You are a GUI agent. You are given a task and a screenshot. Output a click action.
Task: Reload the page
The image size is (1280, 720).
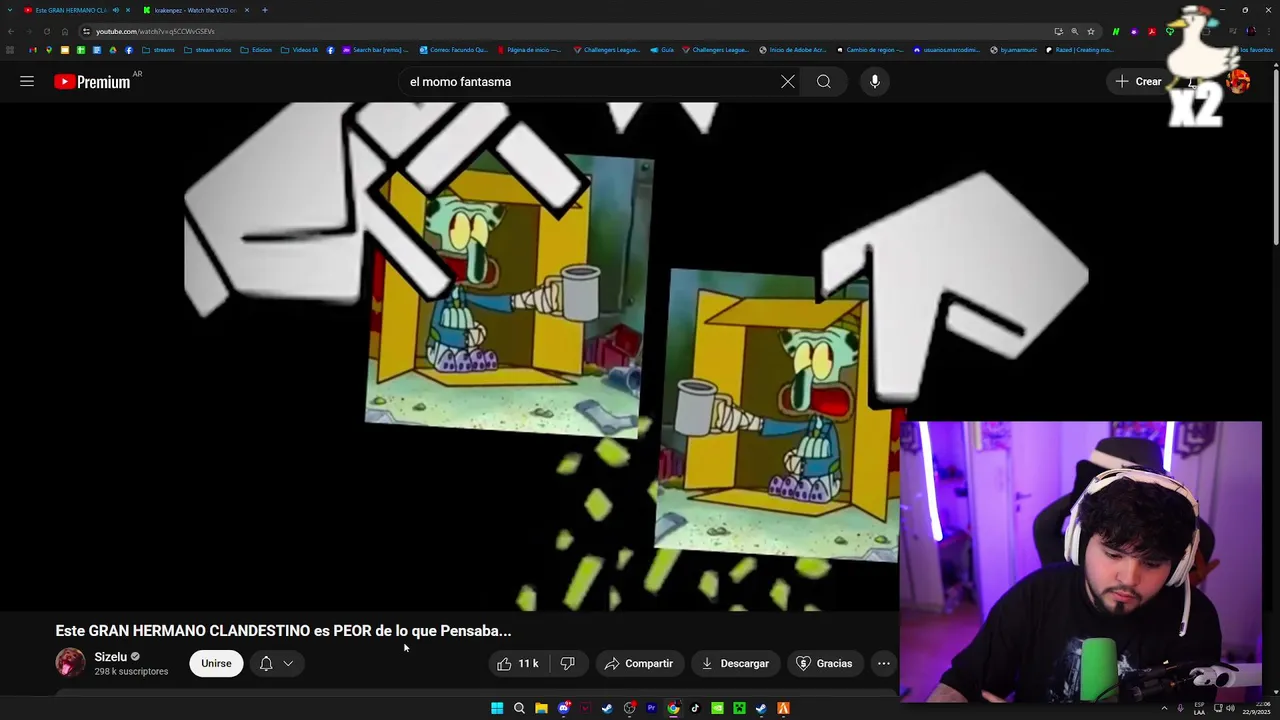[47, 31]
